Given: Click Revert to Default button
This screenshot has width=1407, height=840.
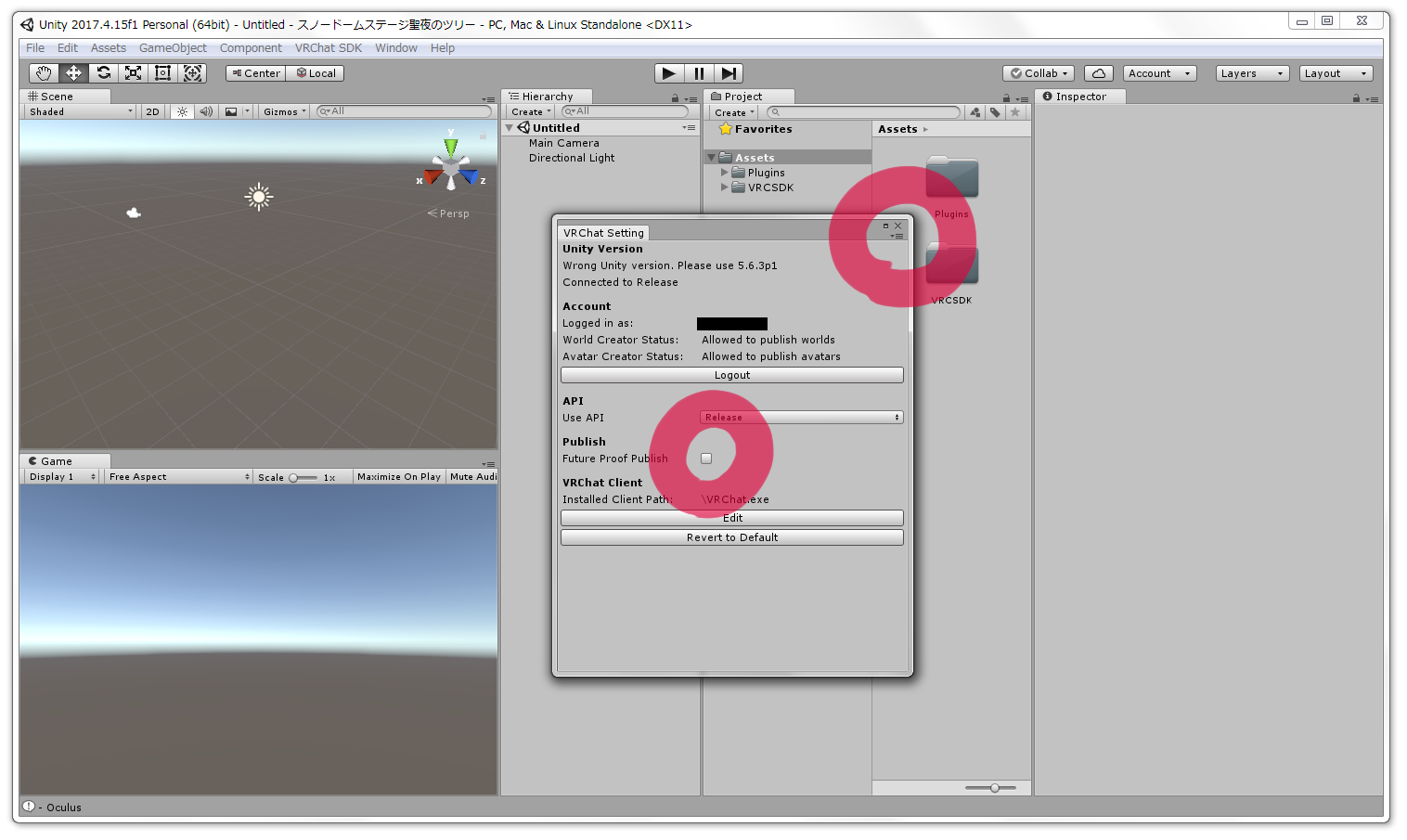Looking at the screenshot, I should 732,537.
